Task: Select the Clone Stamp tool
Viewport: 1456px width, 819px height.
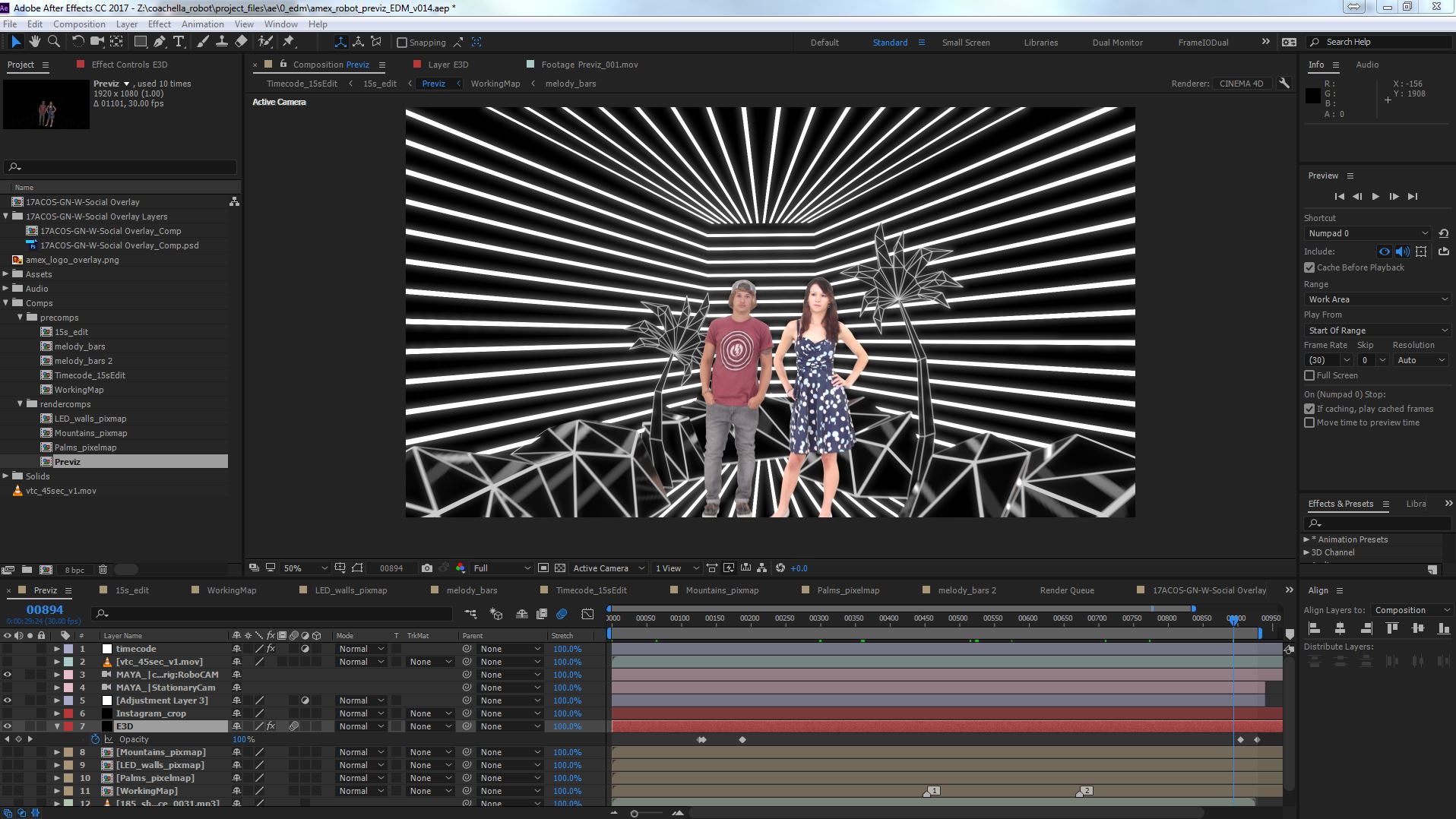Action: (222, 42)
